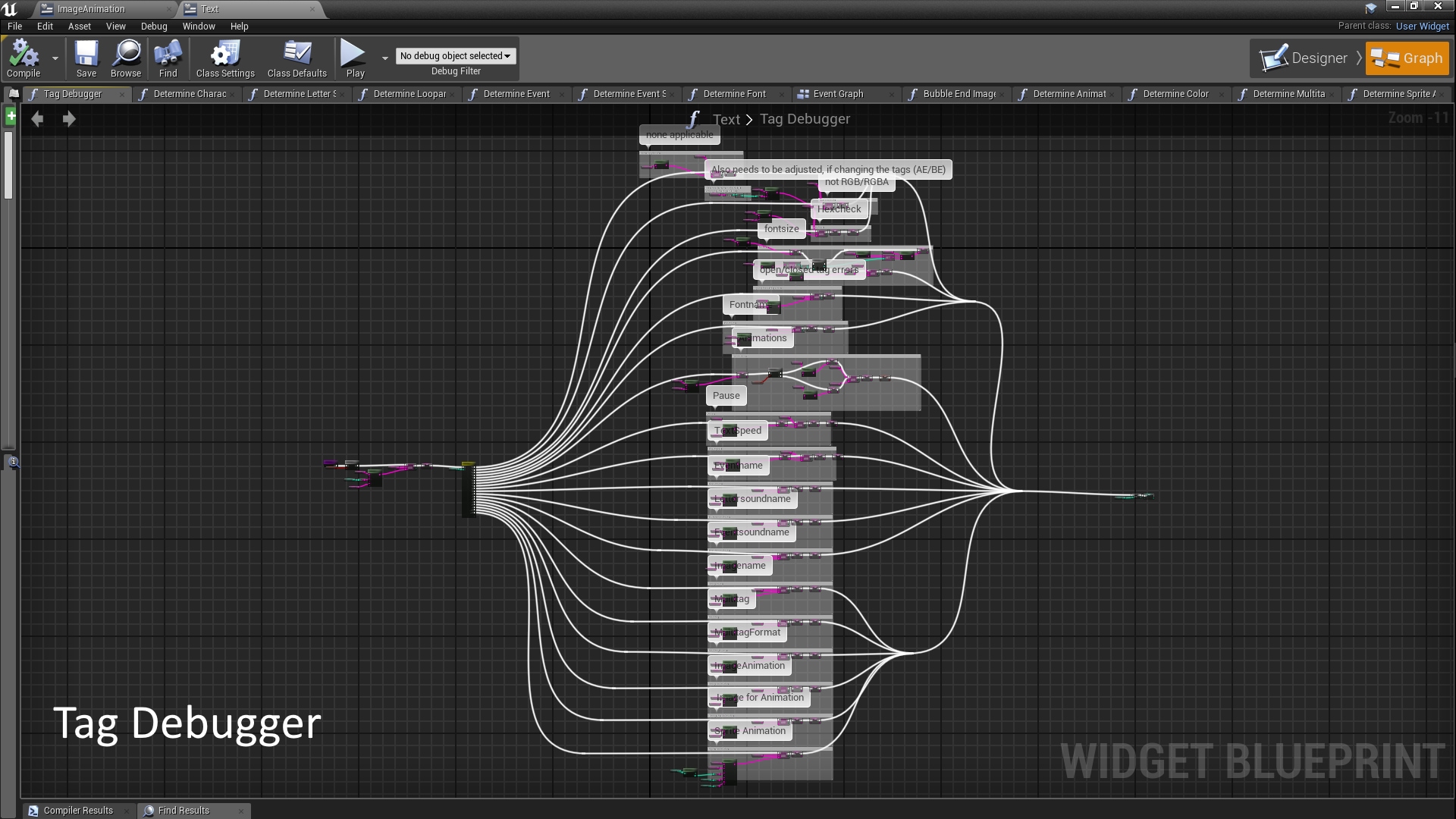
Task: Toggle the Fontsize node visibility
Action: (x=782, y=228)
